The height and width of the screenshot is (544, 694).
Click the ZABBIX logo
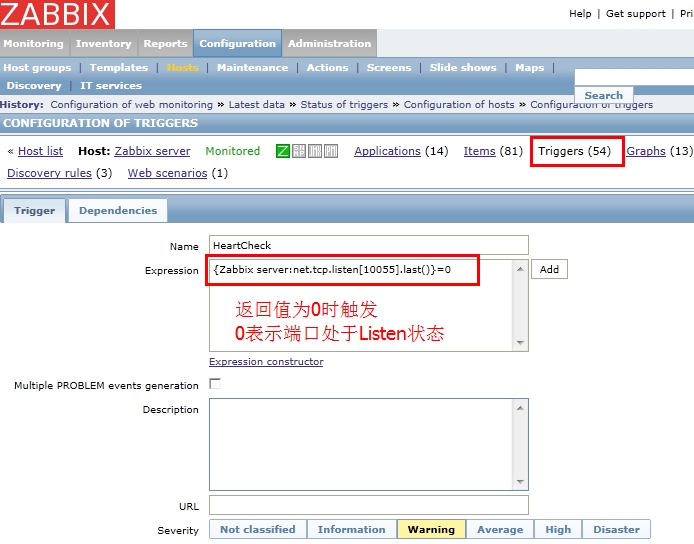pos(57,14)
